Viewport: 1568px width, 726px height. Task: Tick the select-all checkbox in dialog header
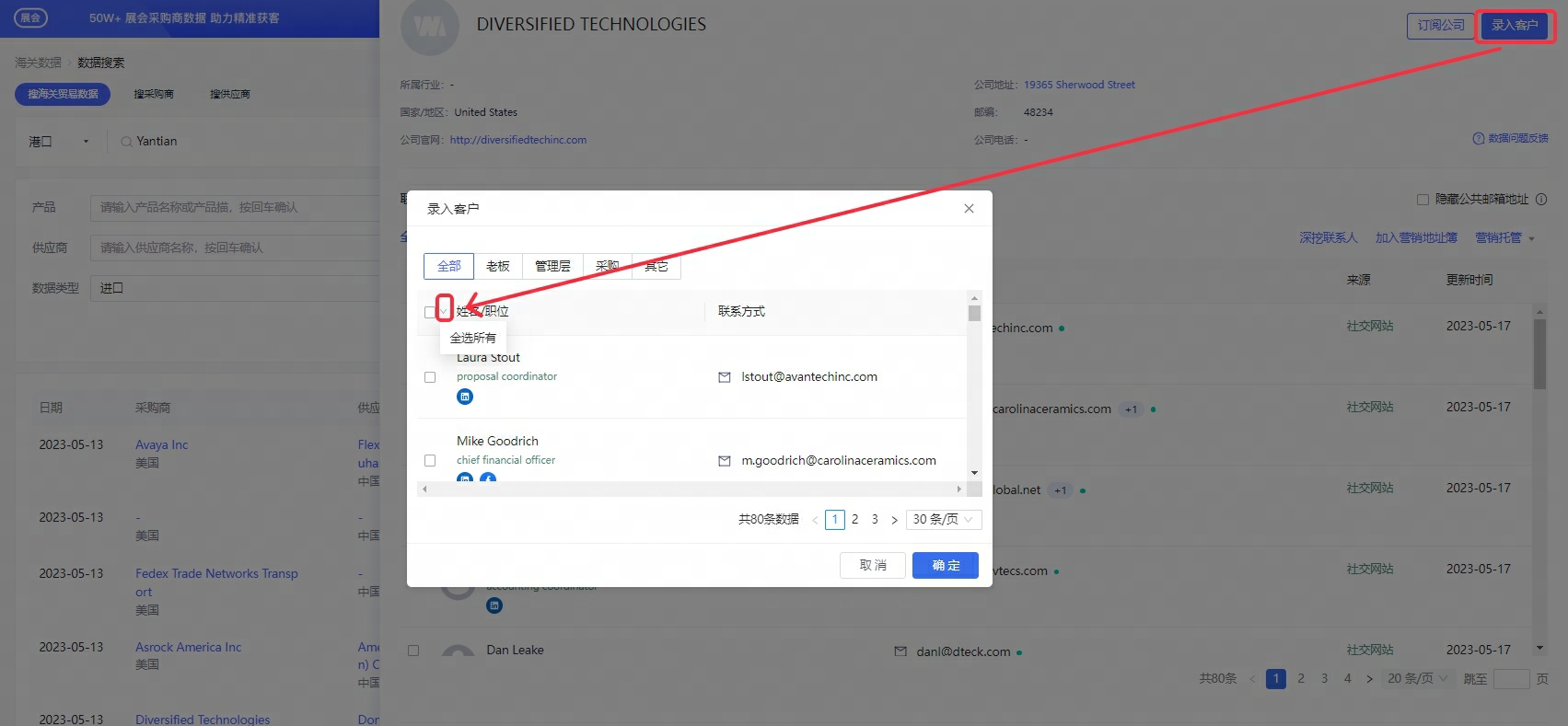[430, 312]
